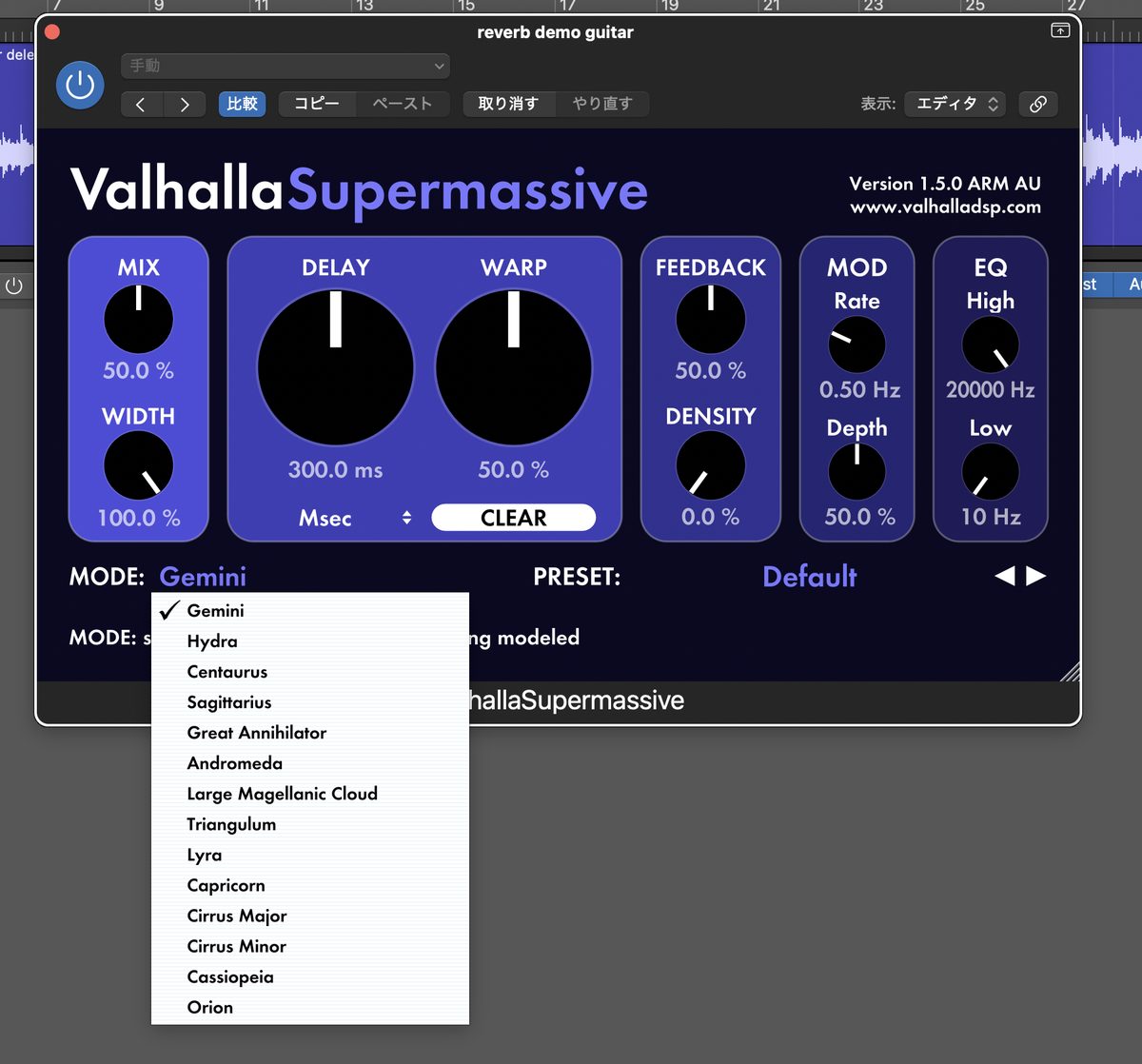Click the 100.0 % WIDTH value
Image resolution: width=1142 pixels, height=1064 pixels.
tap(139, 518)
